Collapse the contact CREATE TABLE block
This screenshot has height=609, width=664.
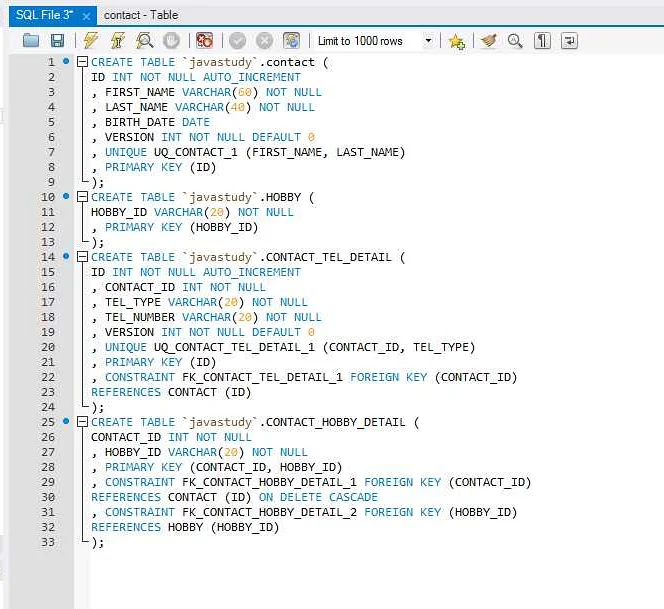click(x=82, y=62)
